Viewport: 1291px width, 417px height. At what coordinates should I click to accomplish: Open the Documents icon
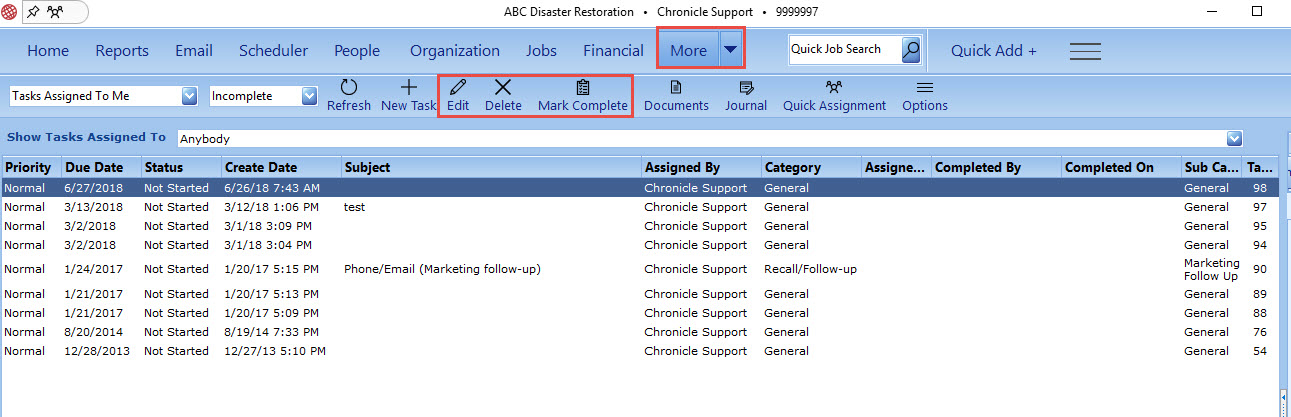click(x=676, y=88)
